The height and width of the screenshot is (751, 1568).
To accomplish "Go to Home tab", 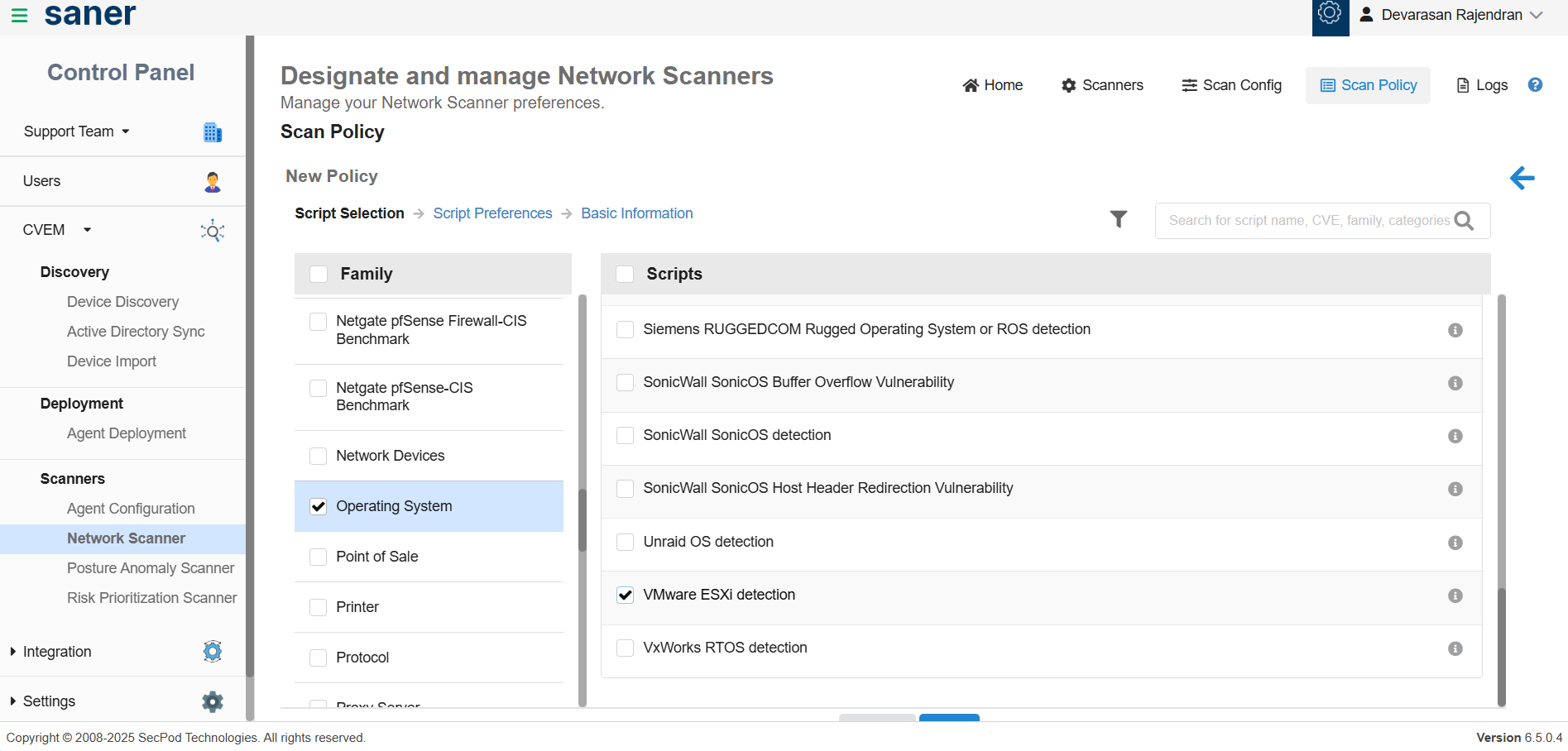I will coord(992,85).
